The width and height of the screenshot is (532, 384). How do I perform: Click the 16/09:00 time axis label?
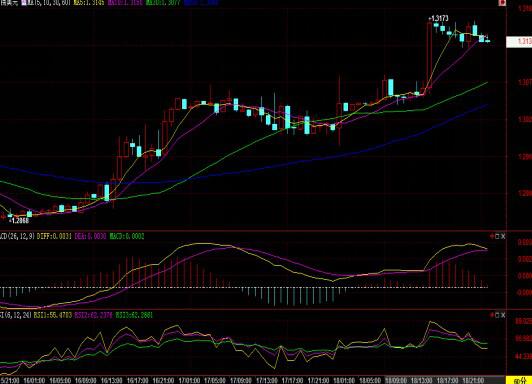[x=86, y=381]
